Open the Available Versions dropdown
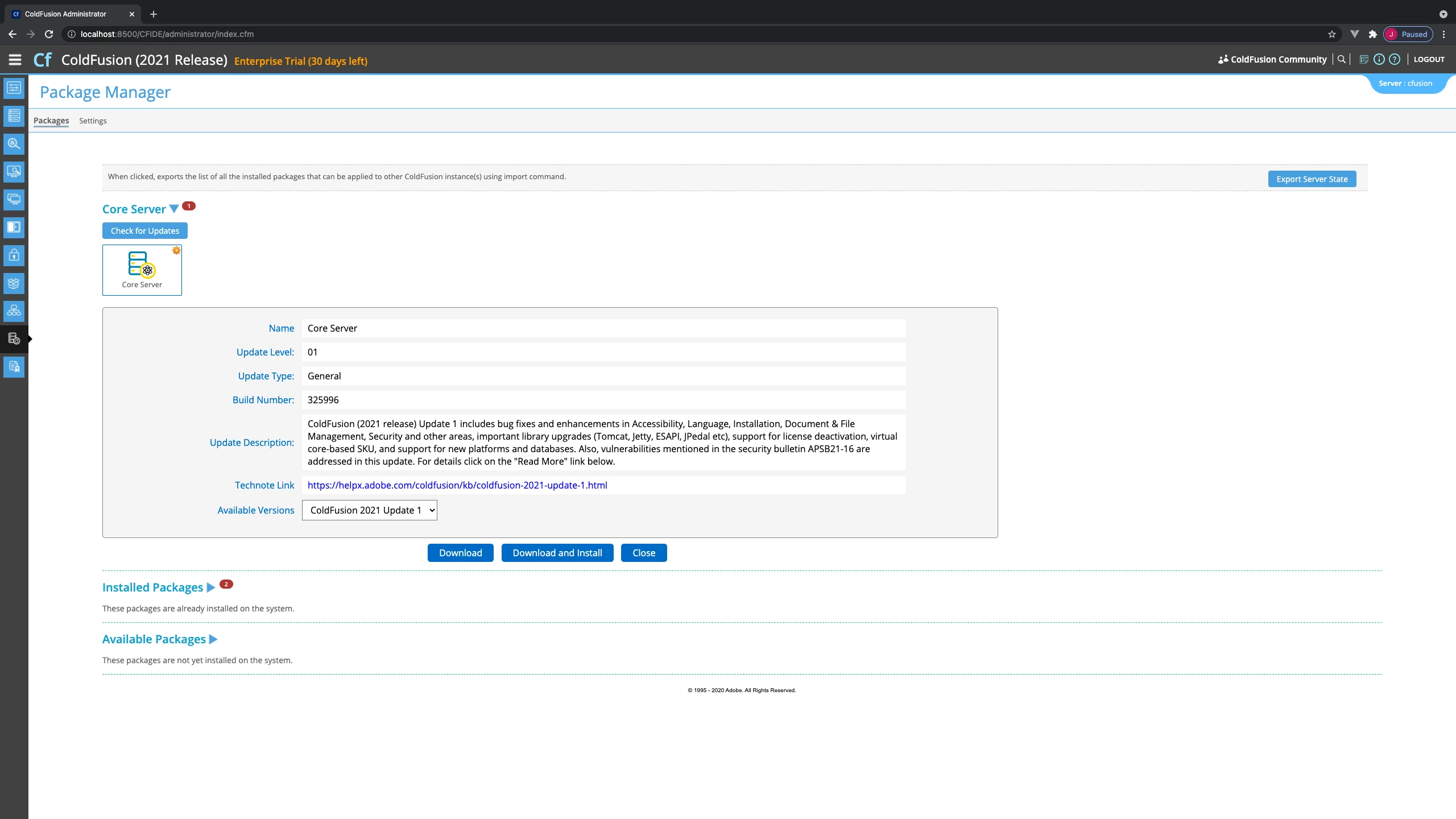 369,510
